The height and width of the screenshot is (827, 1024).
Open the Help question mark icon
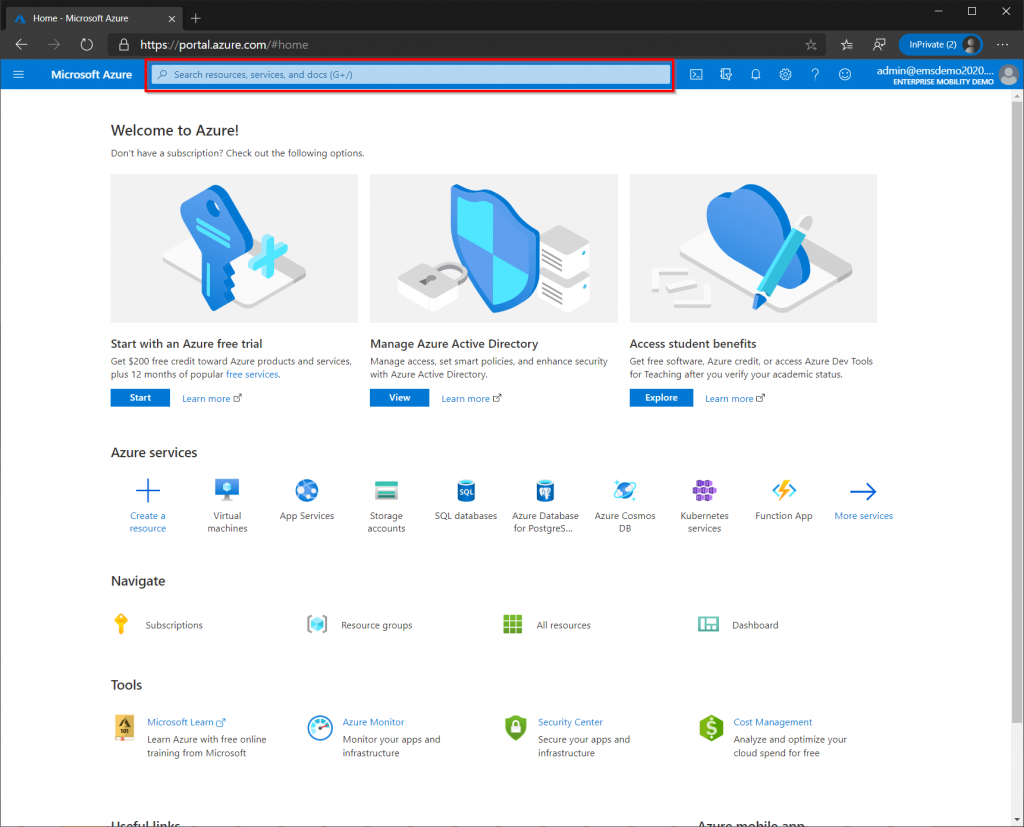[815, 74]
